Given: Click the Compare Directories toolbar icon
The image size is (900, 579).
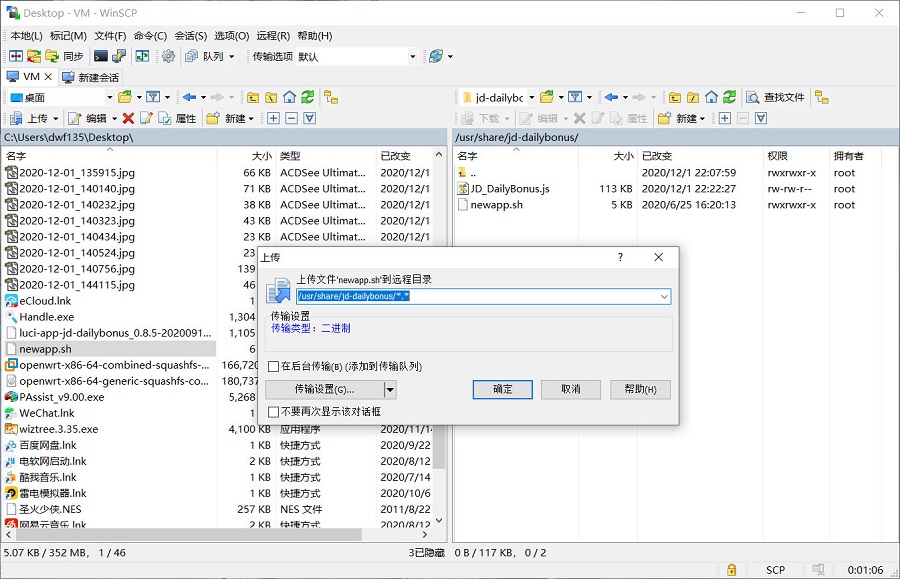Looking at the screenshot, I should click(x=16, y=56).
